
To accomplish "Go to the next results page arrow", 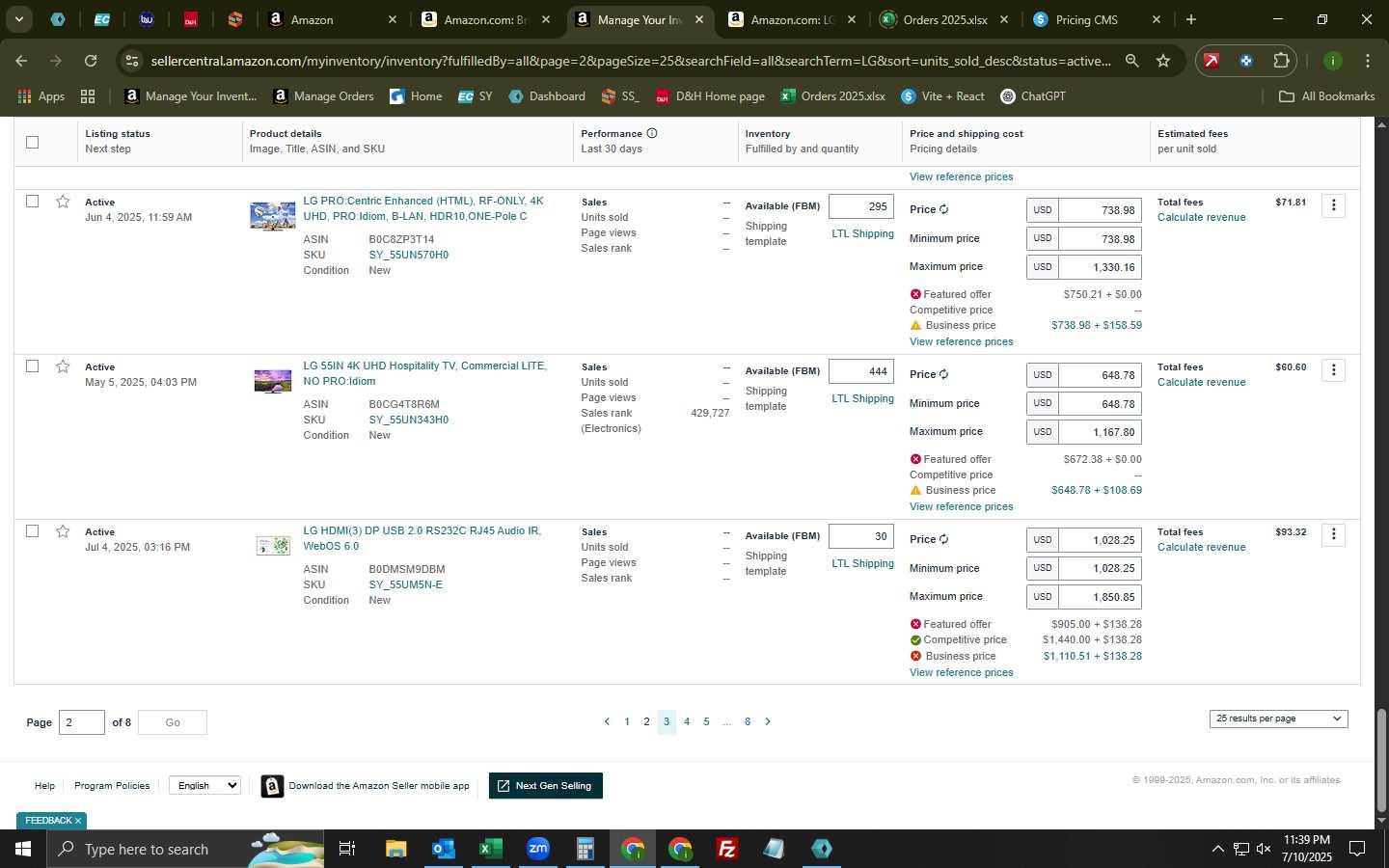I will [768, 721].
